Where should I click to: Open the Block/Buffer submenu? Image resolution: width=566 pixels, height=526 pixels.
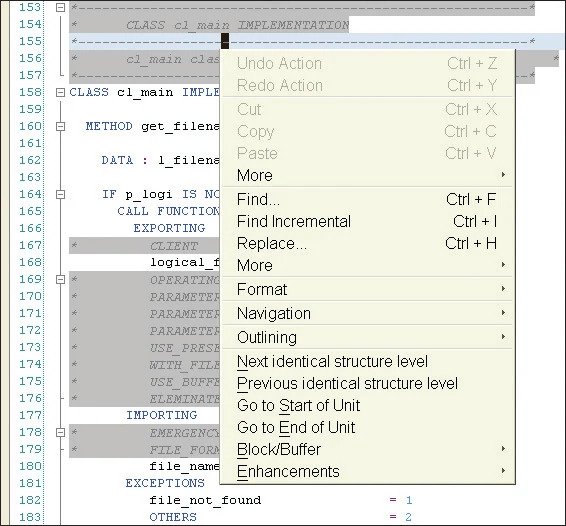pos(367,449)
